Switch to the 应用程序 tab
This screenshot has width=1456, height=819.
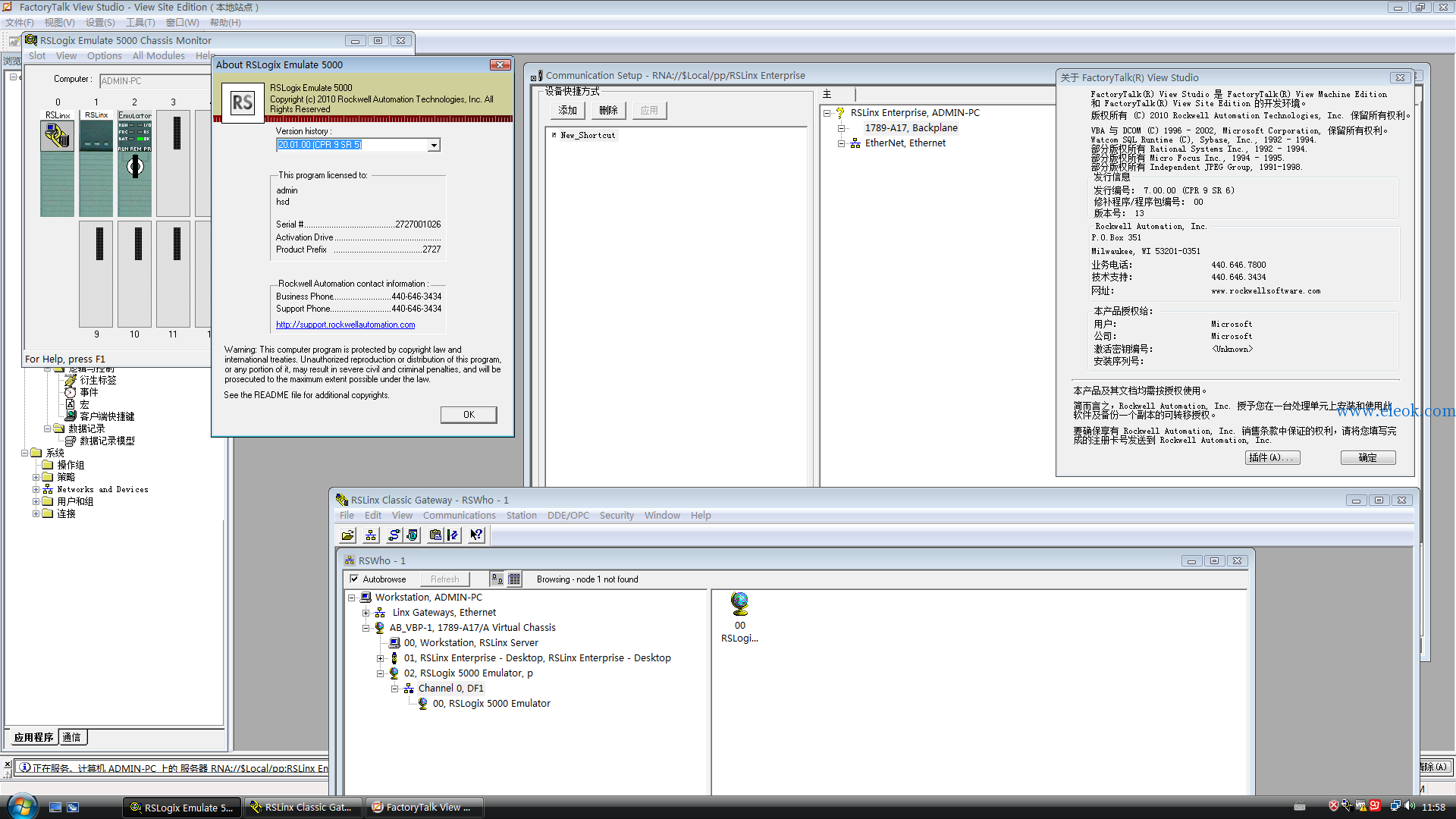click(x=33, y=737)
